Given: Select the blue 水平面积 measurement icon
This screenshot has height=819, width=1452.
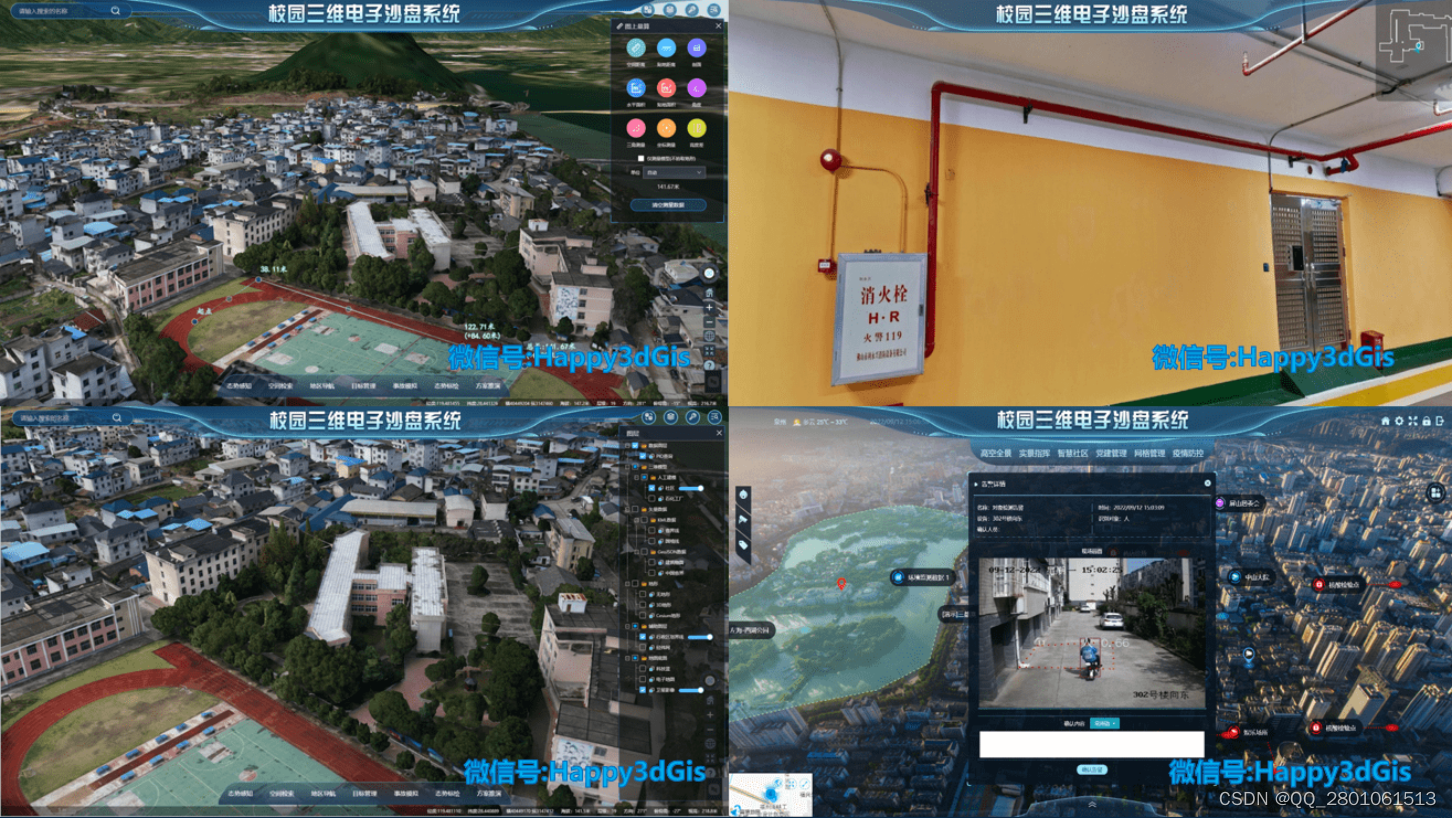Looking at the screenshot, I should (x=636, y=88).
